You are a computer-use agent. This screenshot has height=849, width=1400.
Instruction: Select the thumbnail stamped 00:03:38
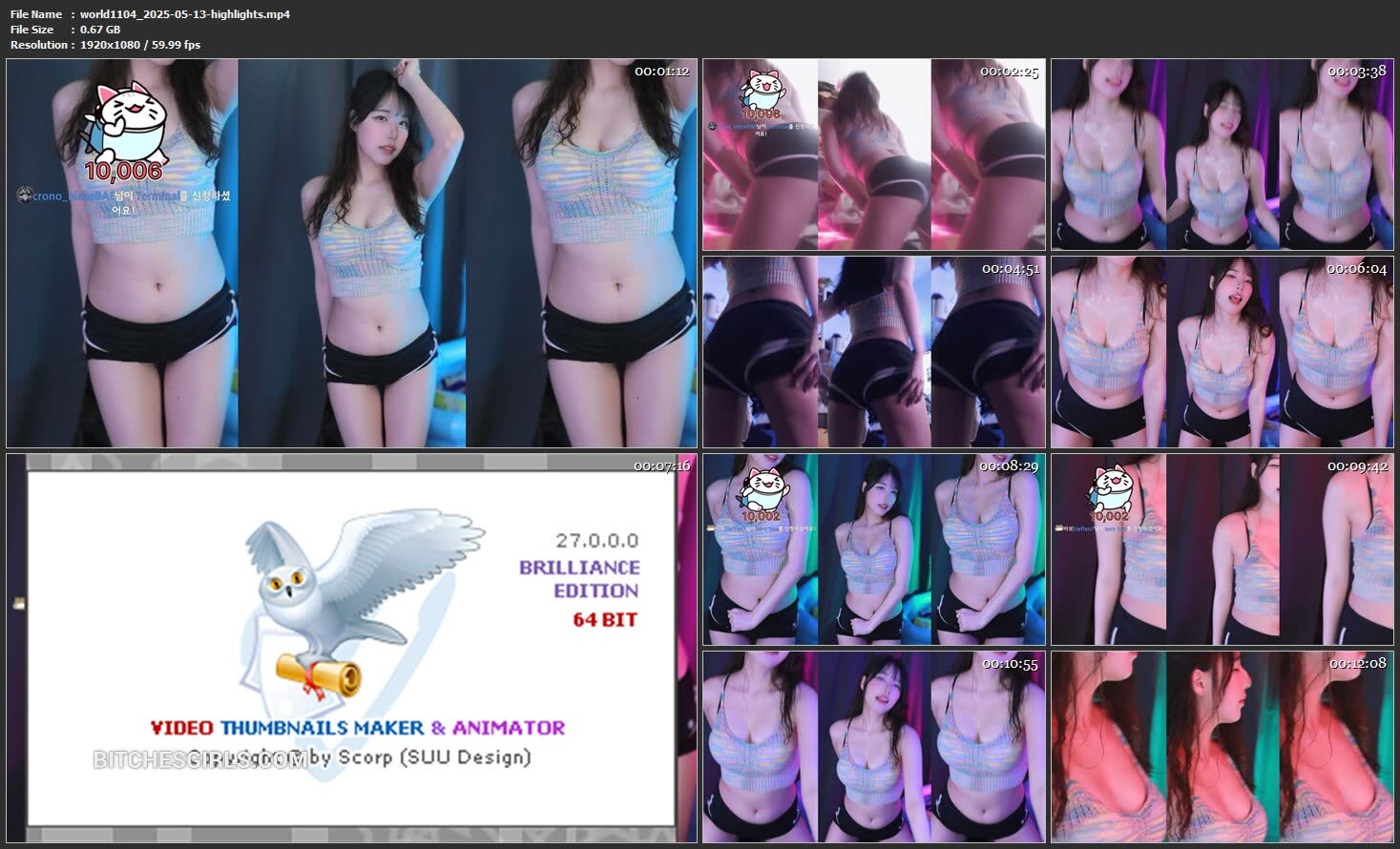[x=1222, y=155]
